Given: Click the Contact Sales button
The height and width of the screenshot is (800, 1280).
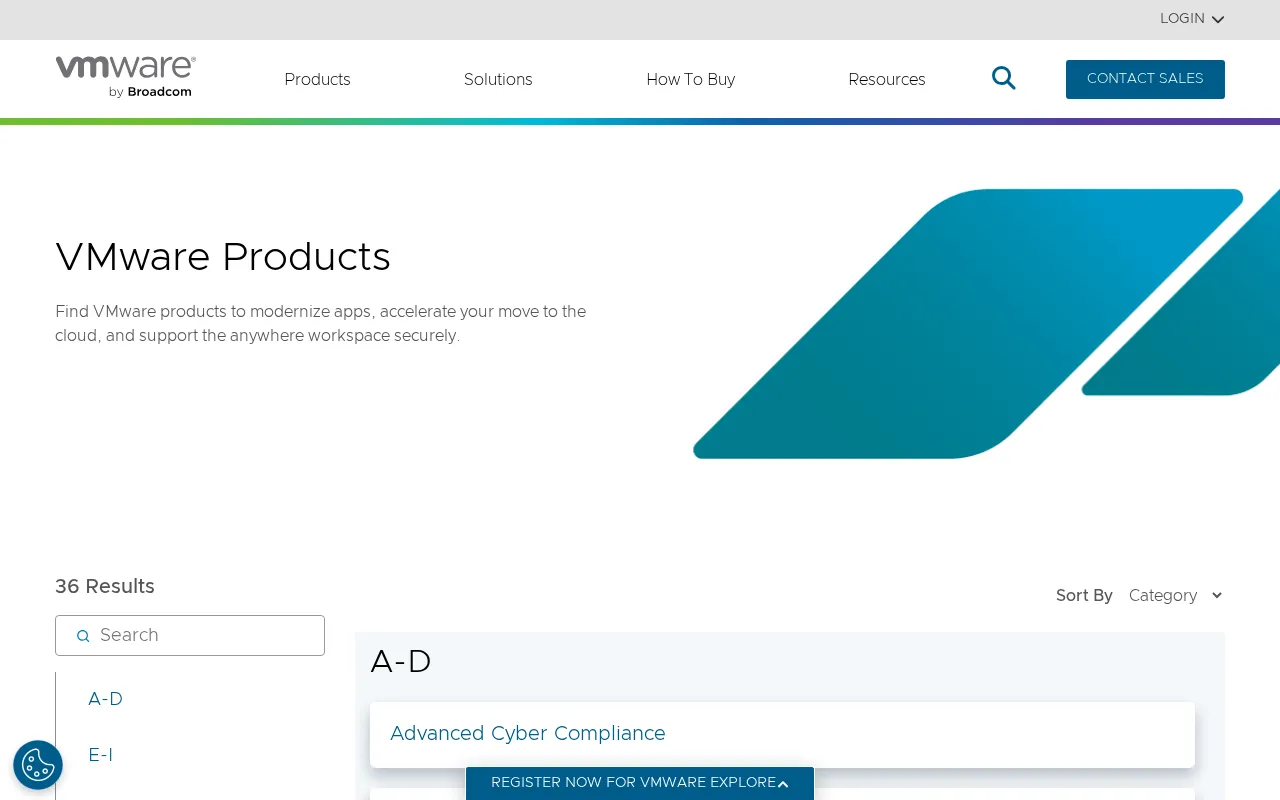Looking at the screenshot, I should tap(1145, 79).
